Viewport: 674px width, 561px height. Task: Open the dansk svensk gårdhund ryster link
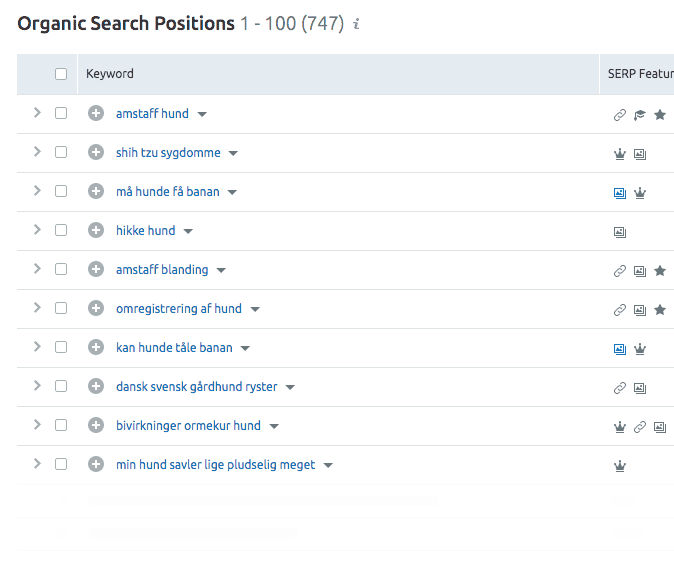click(x=196, y=386)
